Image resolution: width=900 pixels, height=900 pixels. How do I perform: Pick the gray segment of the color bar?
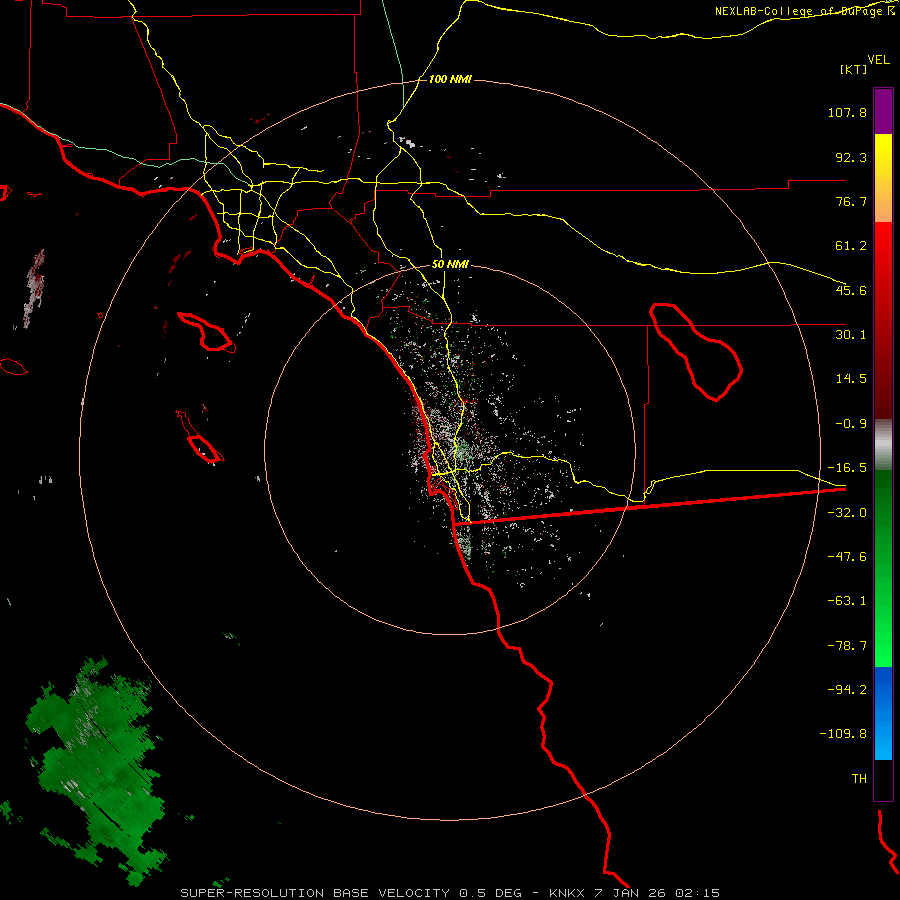(883, 444)
